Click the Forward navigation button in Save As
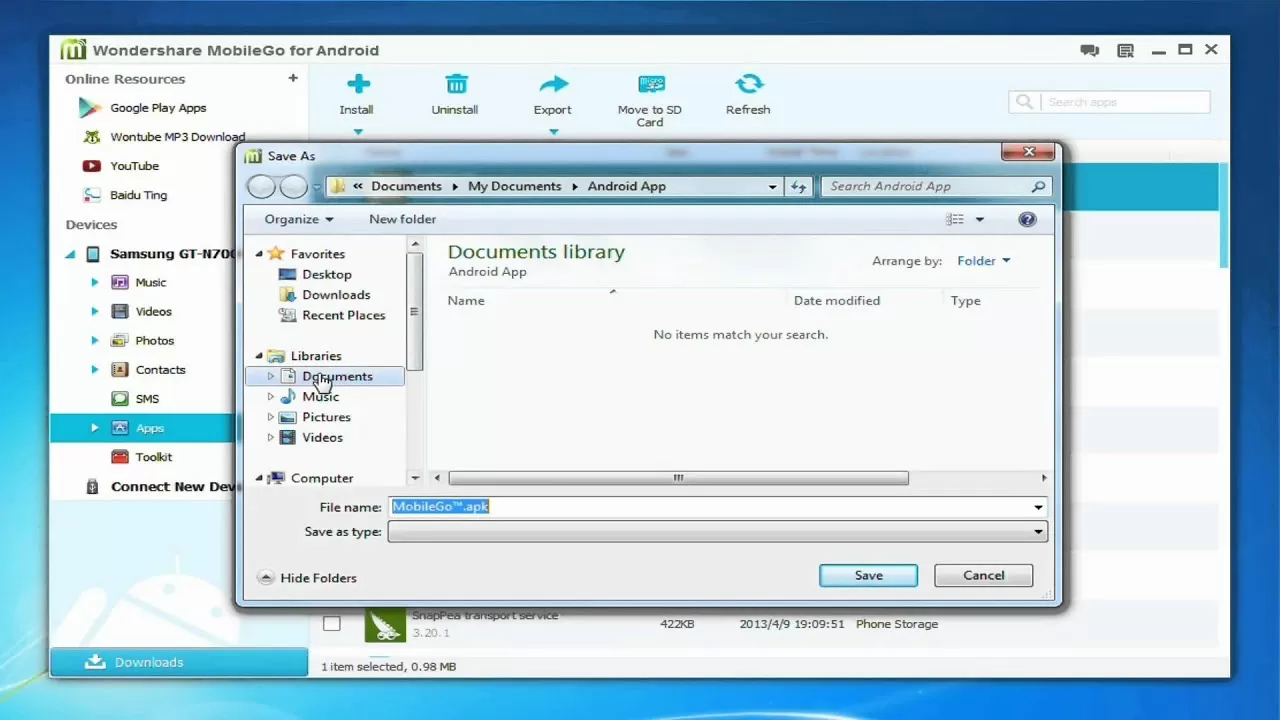This screenshot has width=1280, height=720. pos(293,186)
